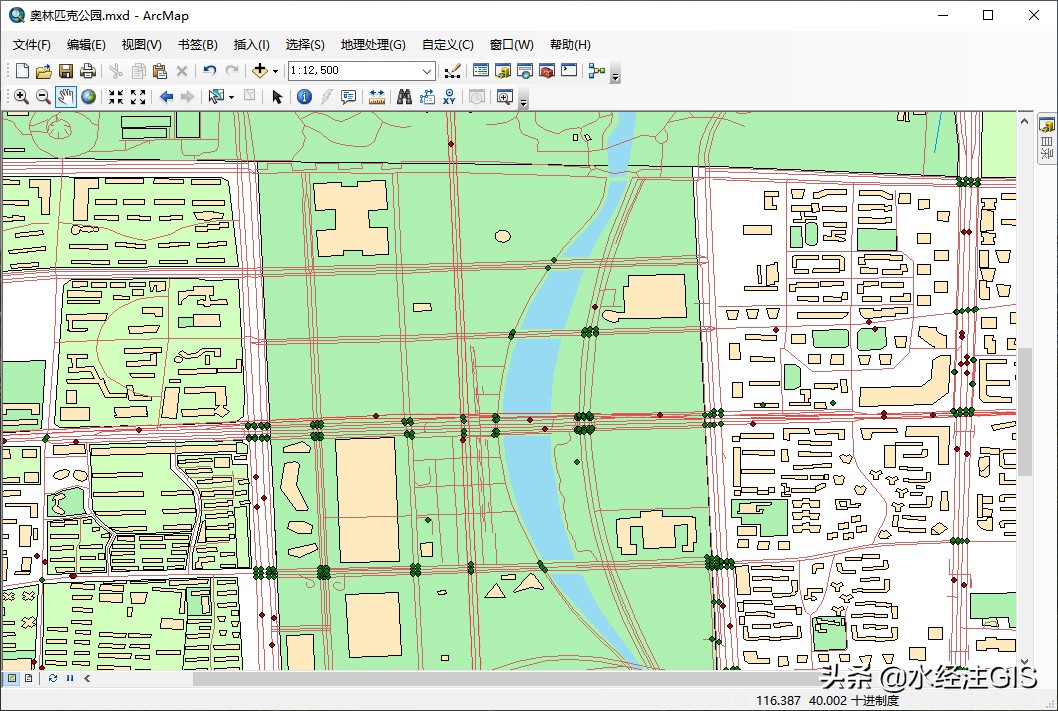This screenshot has width=1058, height=711.
Task: Click the Find binoculars icon
Action: [404, 97]
